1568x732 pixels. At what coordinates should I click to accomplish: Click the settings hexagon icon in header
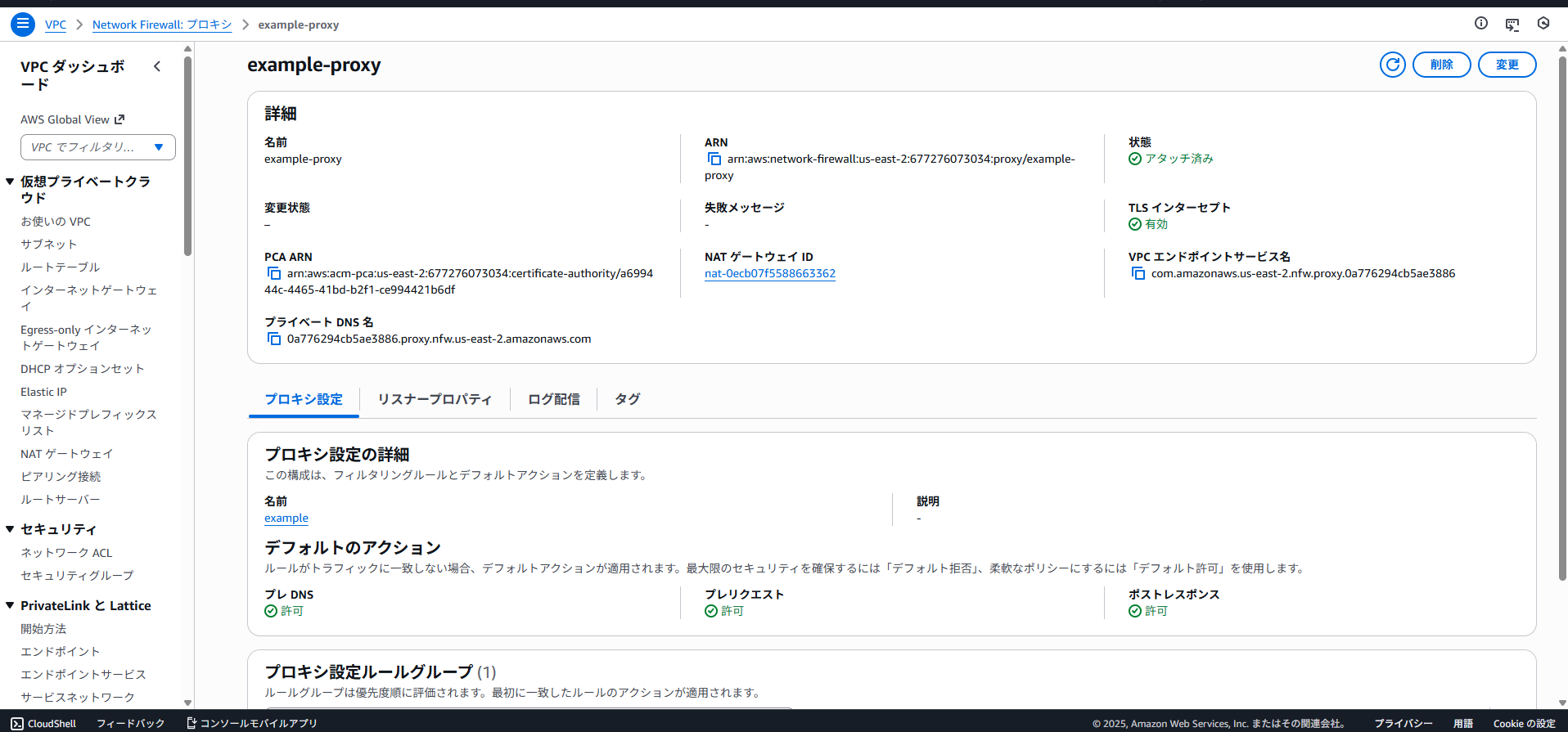pos(1543,24)
